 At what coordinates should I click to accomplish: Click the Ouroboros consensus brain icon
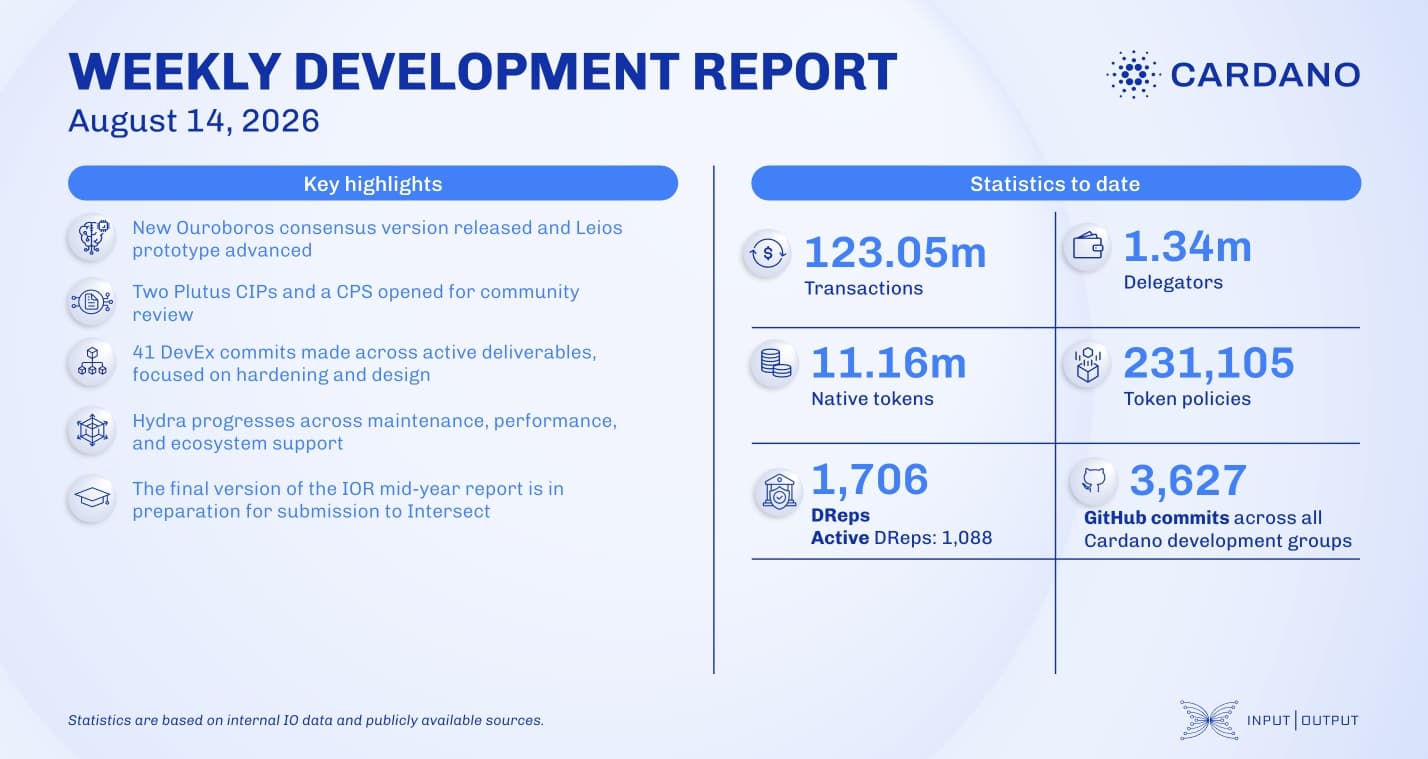pyautogui.click(x=91, y=238)
